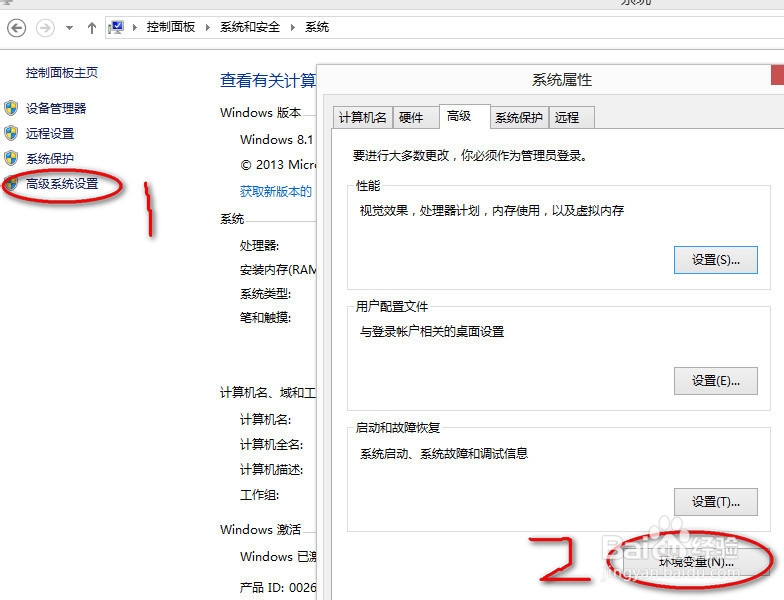Switch to 系统保护 tab in dialog
The image size is (784, 600).
coord(519,118)
